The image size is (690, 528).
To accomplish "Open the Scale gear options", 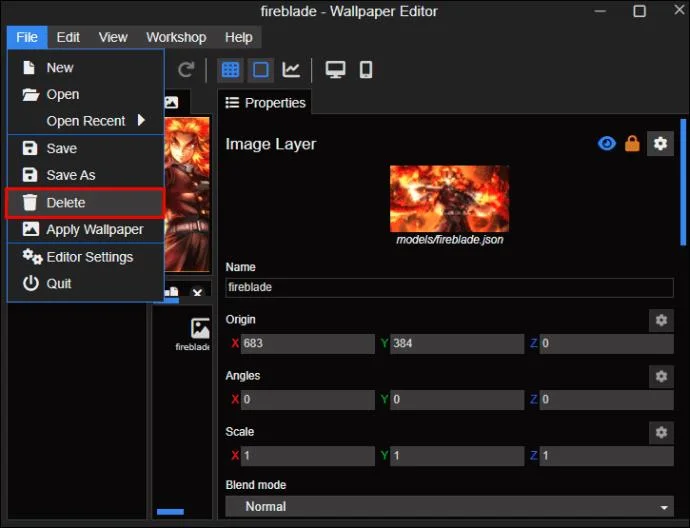I will (x=661, y=432).
